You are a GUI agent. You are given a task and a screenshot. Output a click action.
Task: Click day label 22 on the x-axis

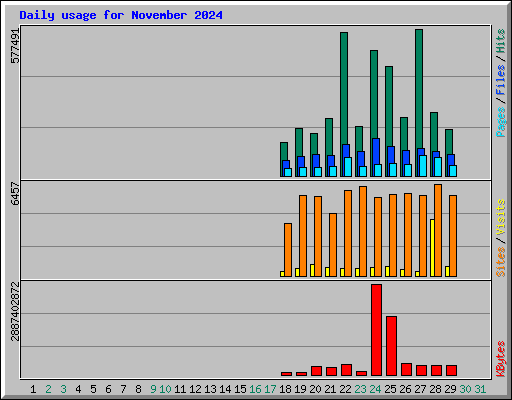[345, 389]
